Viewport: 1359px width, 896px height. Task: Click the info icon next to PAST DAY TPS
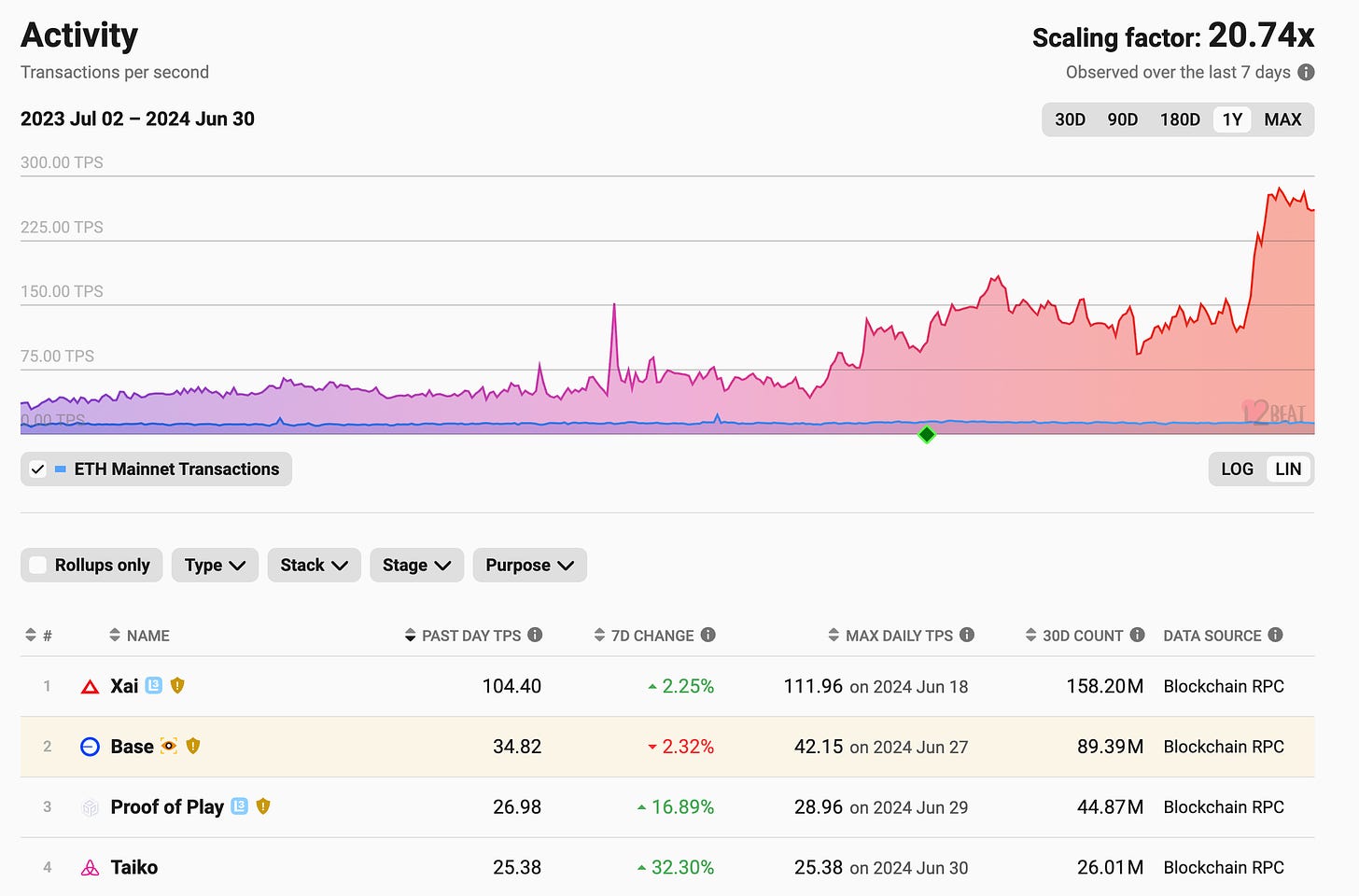click(x=535, y=635)
